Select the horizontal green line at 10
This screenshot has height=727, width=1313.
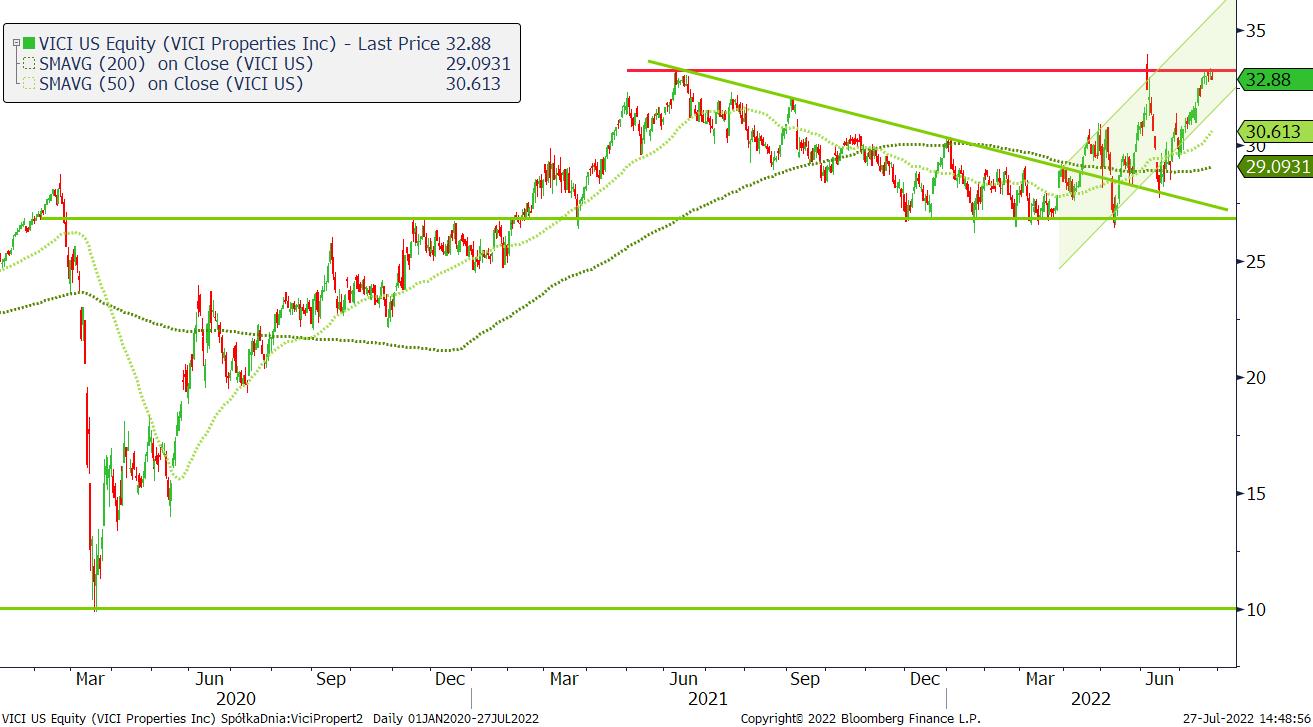(617, 608)
